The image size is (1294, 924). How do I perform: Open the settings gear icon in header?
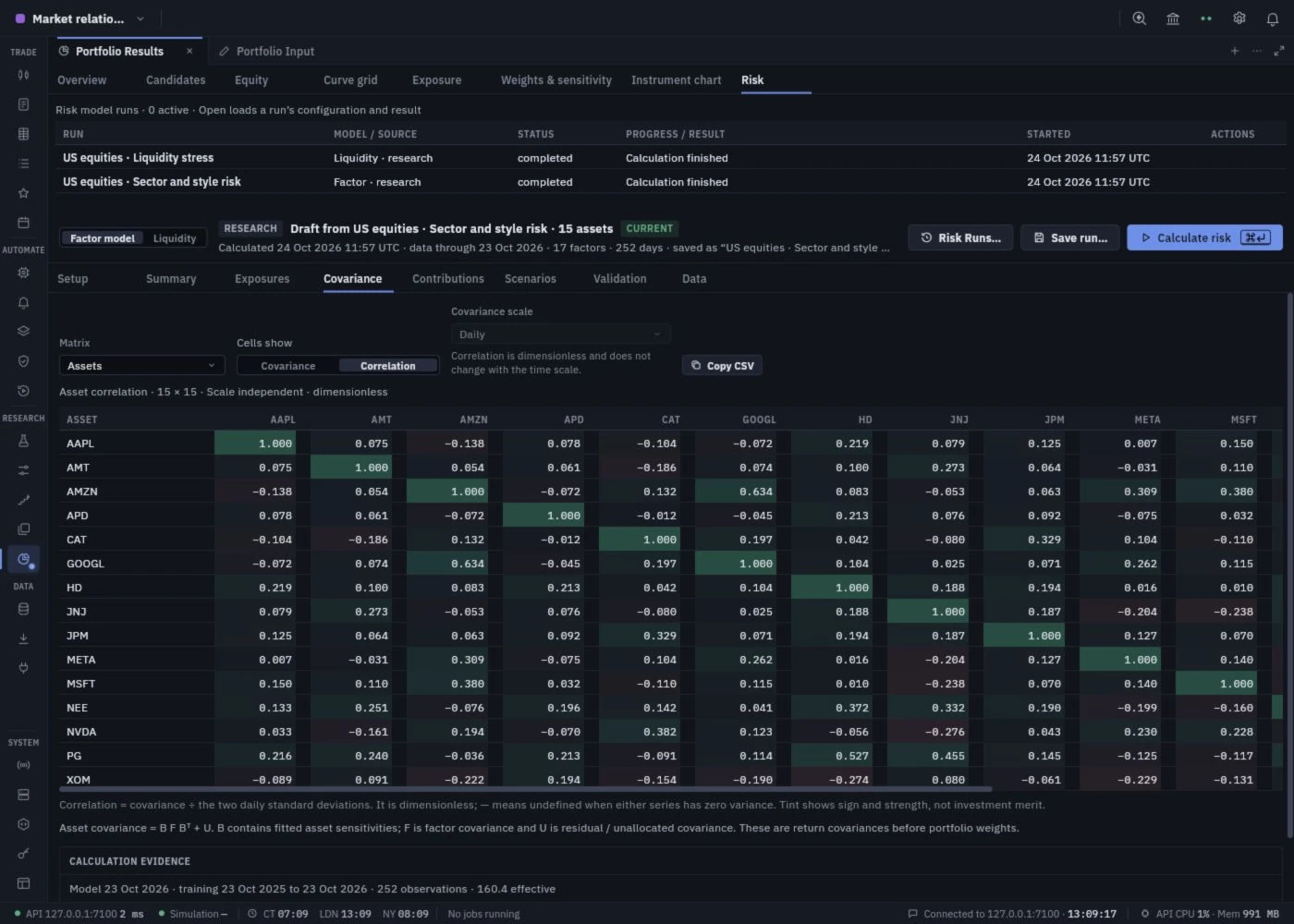(x=1239, y=18)
